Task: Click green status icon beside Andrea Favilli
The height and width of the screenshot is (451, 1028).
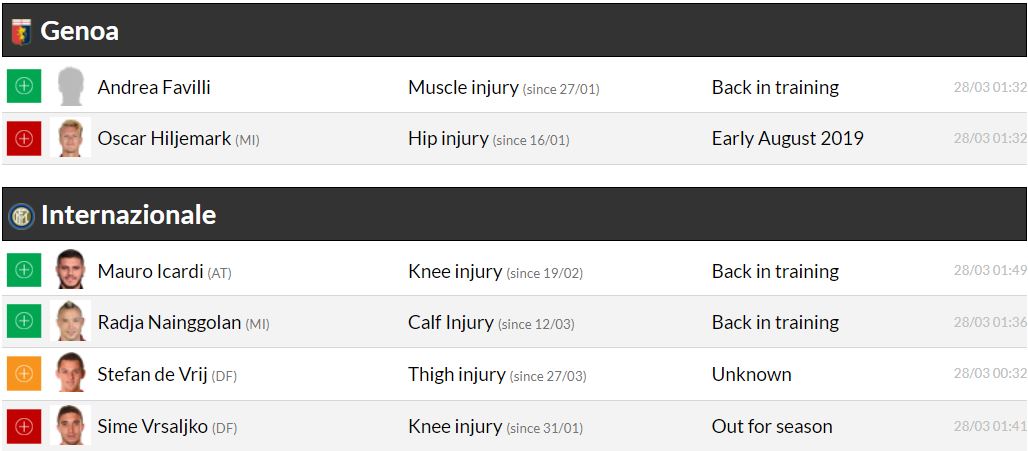Action: click(24, 87)
